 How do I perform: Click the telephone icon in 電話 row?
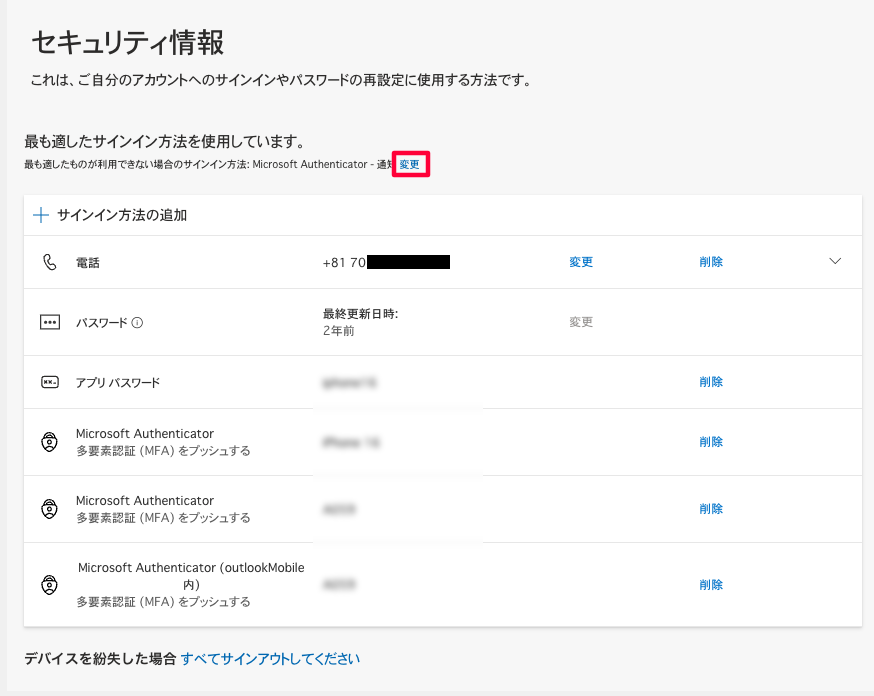(50, 262)
